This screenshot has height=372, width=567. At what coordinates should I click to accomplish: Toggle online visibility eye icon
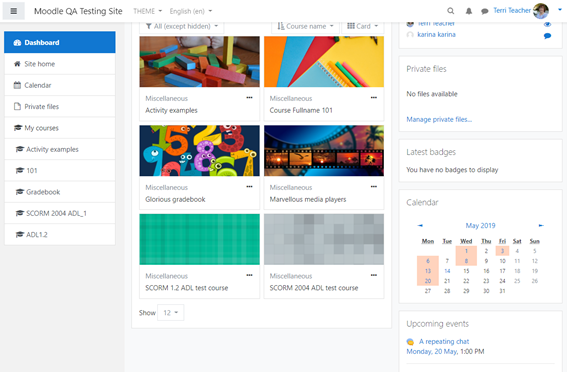point(547,25)
